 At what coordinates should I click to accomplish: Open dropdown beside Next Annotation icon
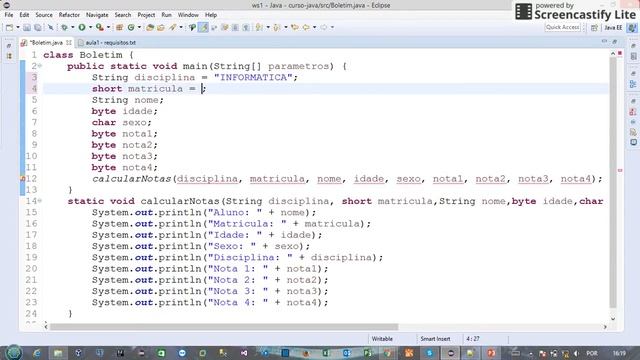point(268,27)
